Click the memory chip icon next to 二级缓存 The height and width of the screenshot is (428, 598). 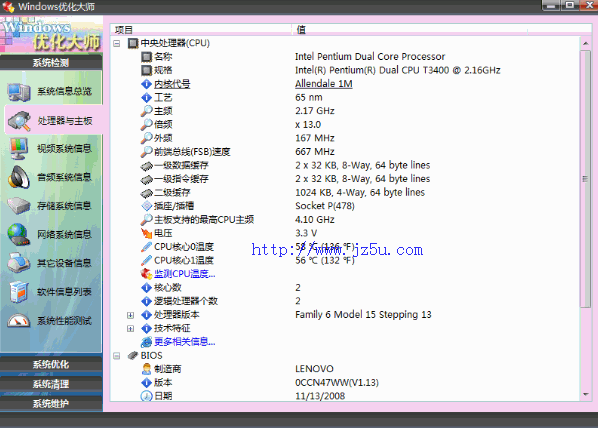click(x=146, y=193)
